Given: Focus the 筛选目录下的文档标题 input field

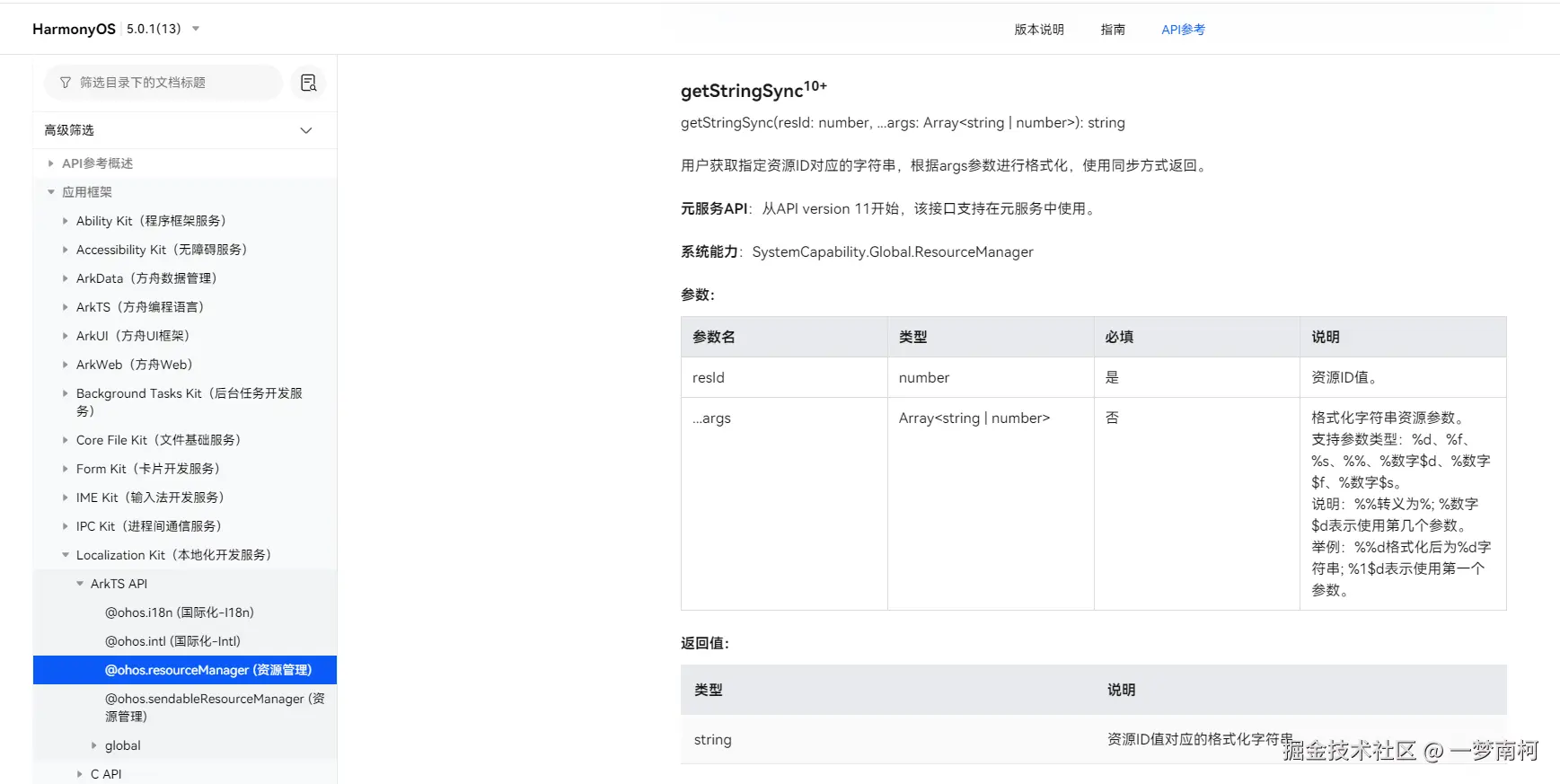Looking at the screenshot, I should tap(163, 83).
